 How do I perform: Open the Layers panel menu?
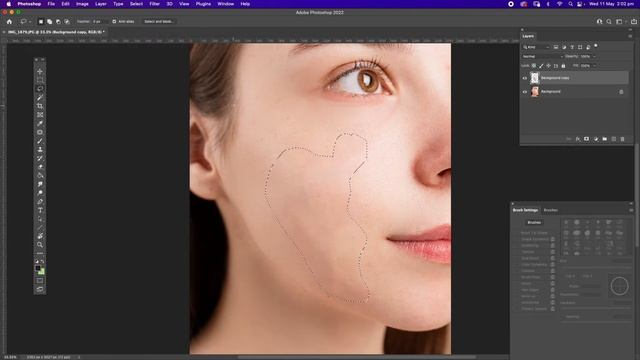pos(630,36)
